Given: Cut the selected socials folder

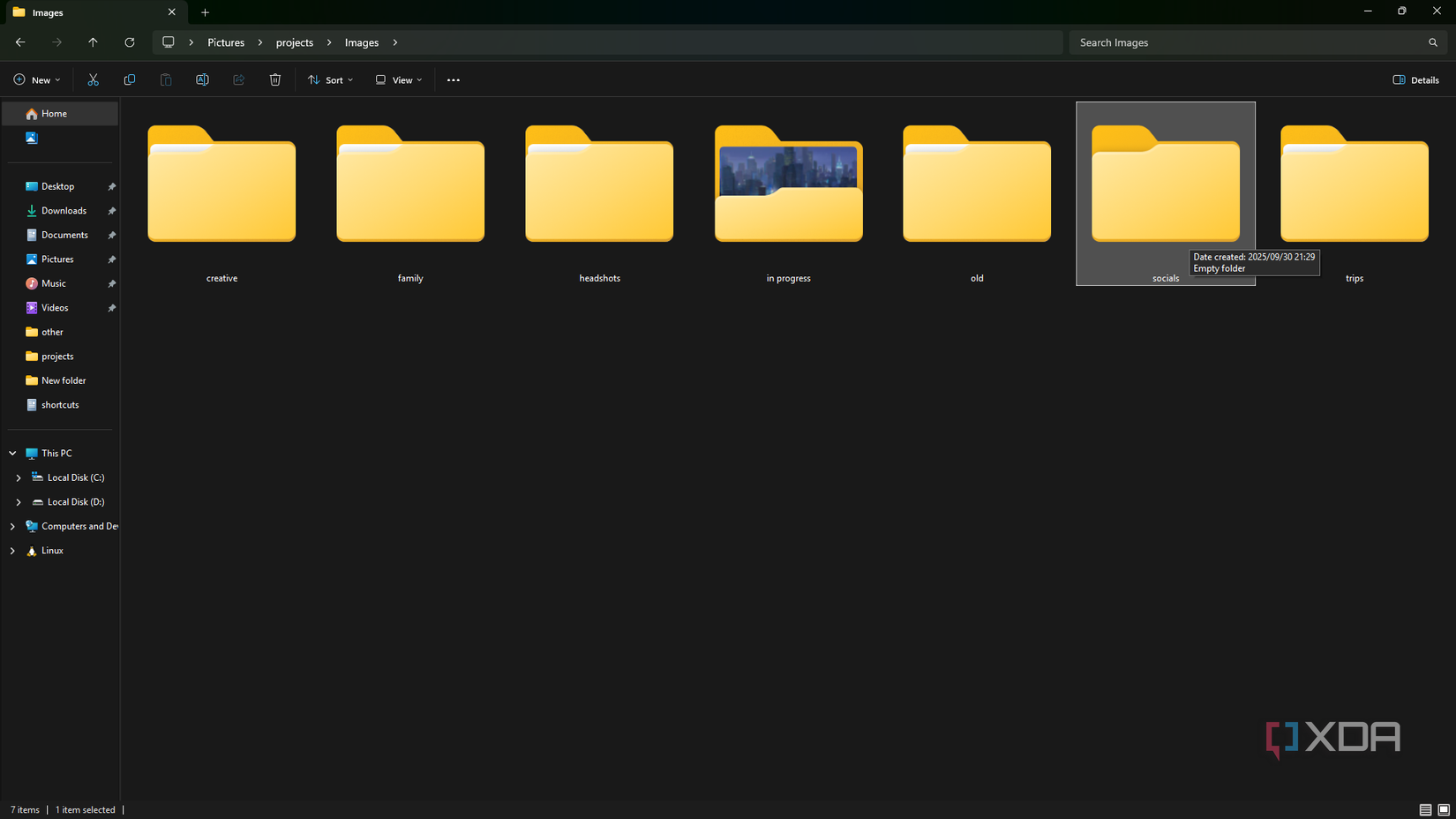Looking at the screenshot, I should click(93, 79).
